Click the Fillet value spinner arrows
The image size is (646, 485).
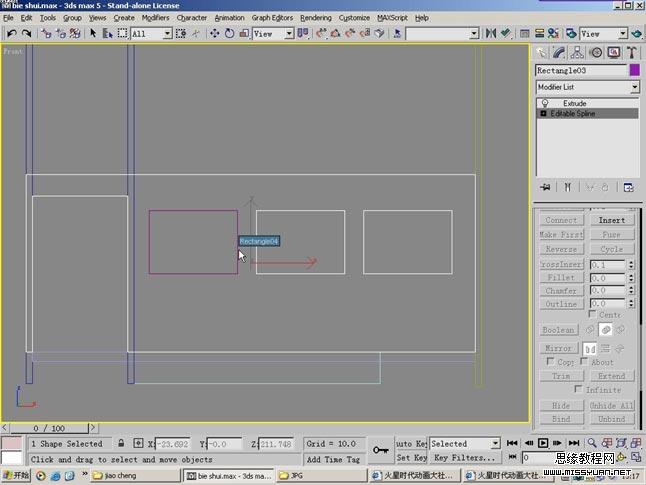(631, 278)
